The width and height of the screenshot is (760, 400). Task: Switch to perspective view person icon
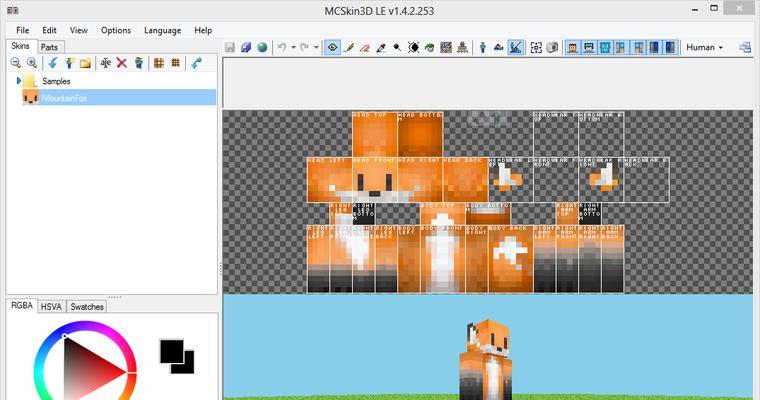(x=483, y=48)
